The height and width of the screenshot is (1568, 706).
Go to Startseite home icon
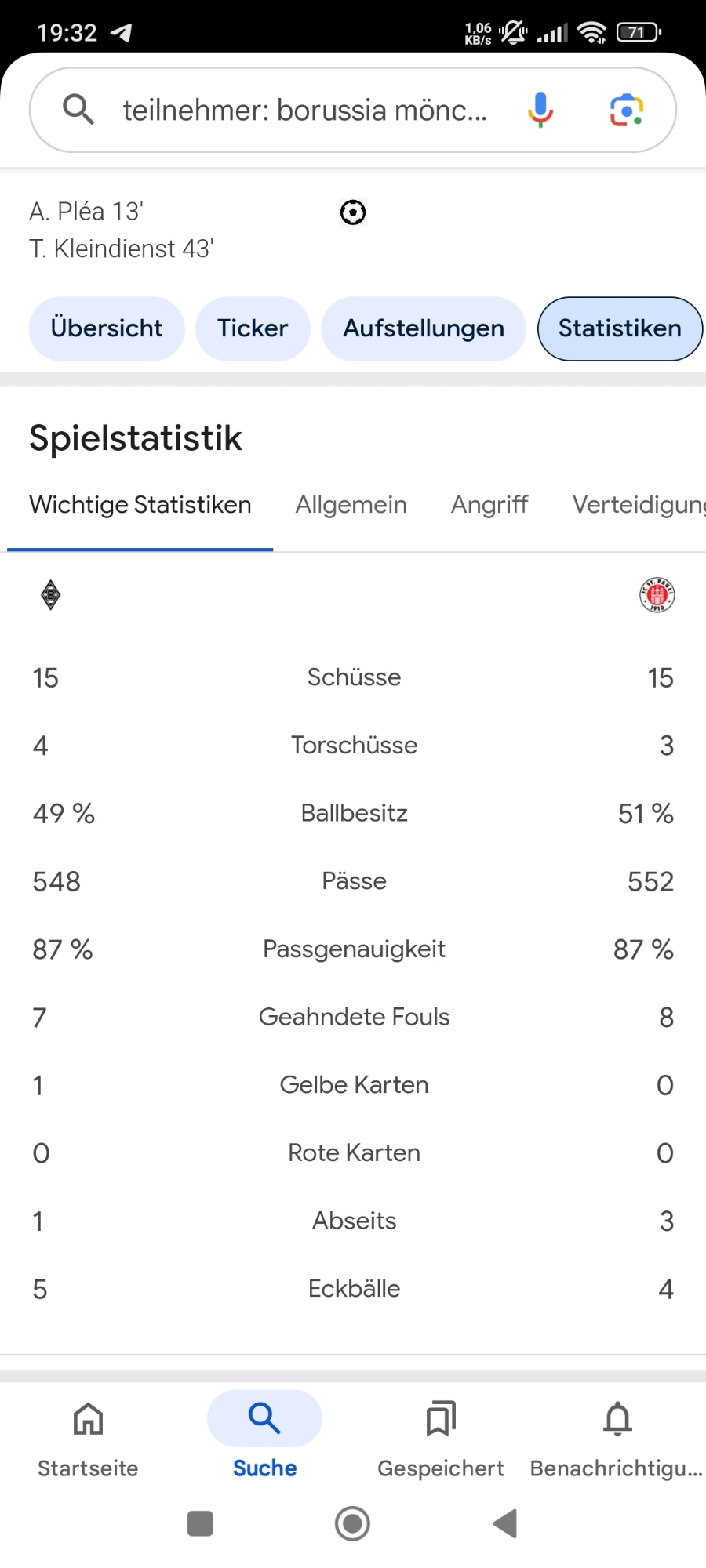88,1435
